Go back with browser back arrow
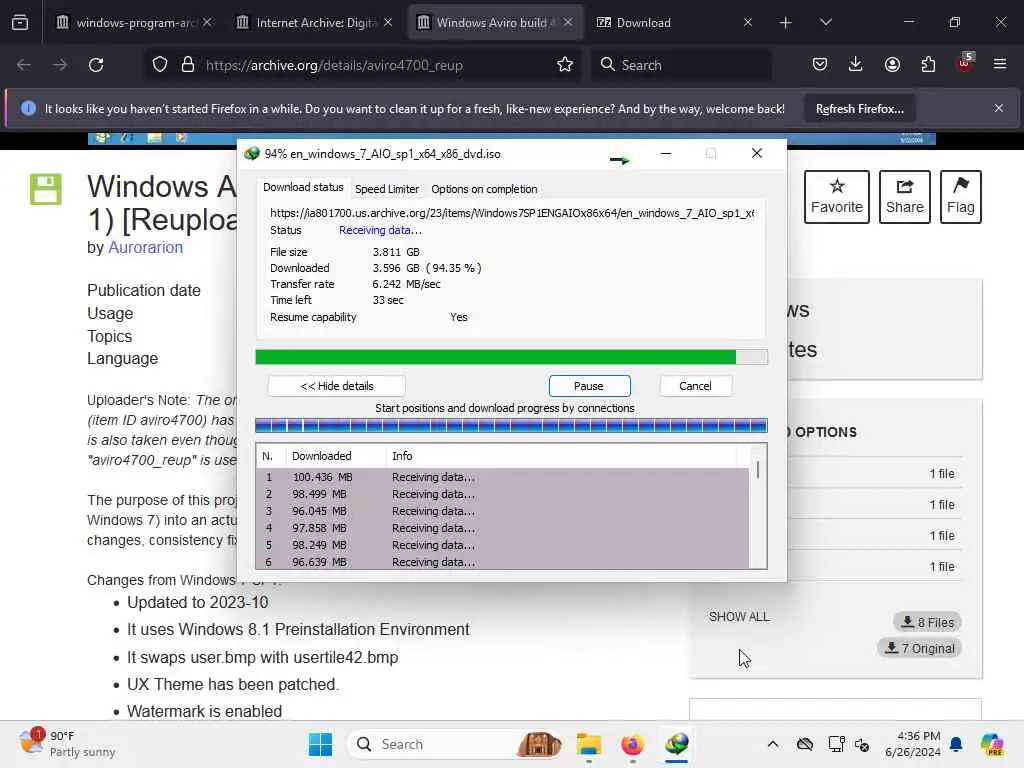Screen dimensions: 1024x768 coord(24,65)
